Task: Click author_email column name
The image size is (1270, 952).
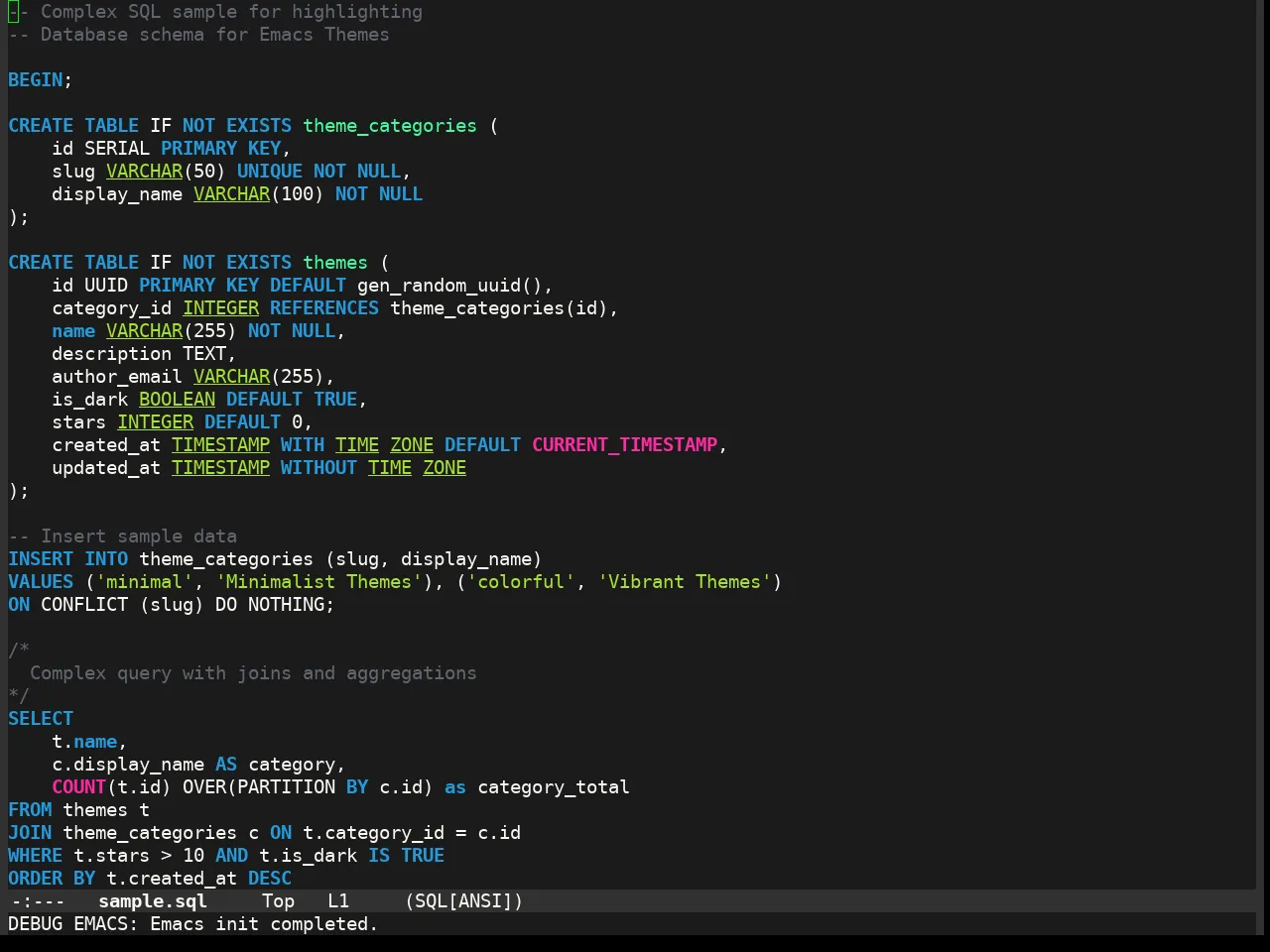Action: tap(117, 377)
